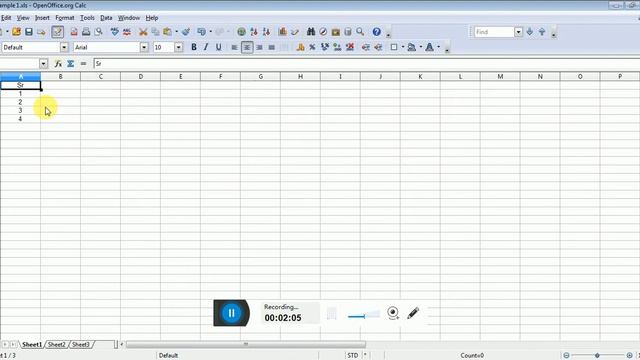
Task: Open the Insert menu
Action: 42,18
